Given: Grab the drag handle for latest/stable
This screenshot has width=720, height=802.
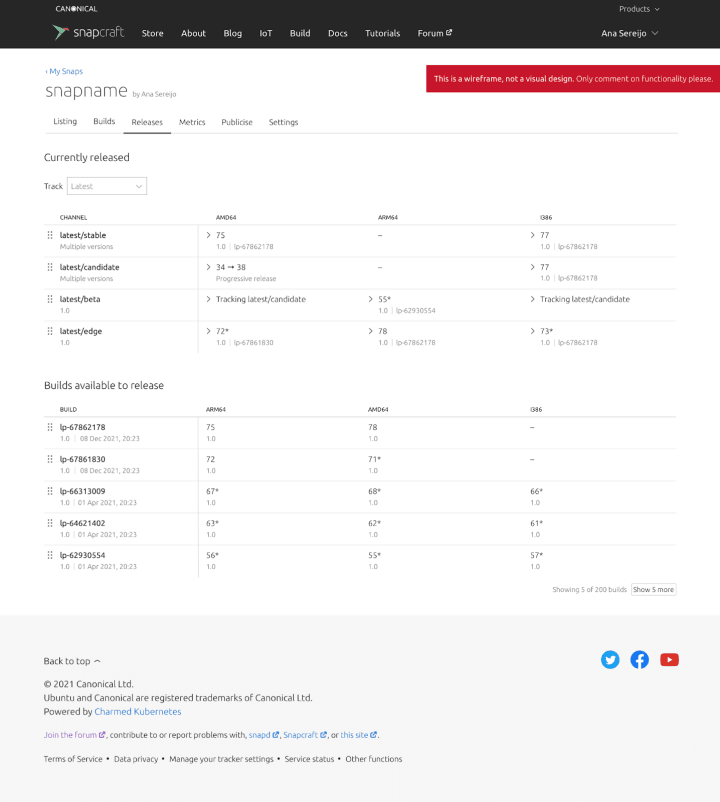Looking at the screenshot, I should coord(50,235).
